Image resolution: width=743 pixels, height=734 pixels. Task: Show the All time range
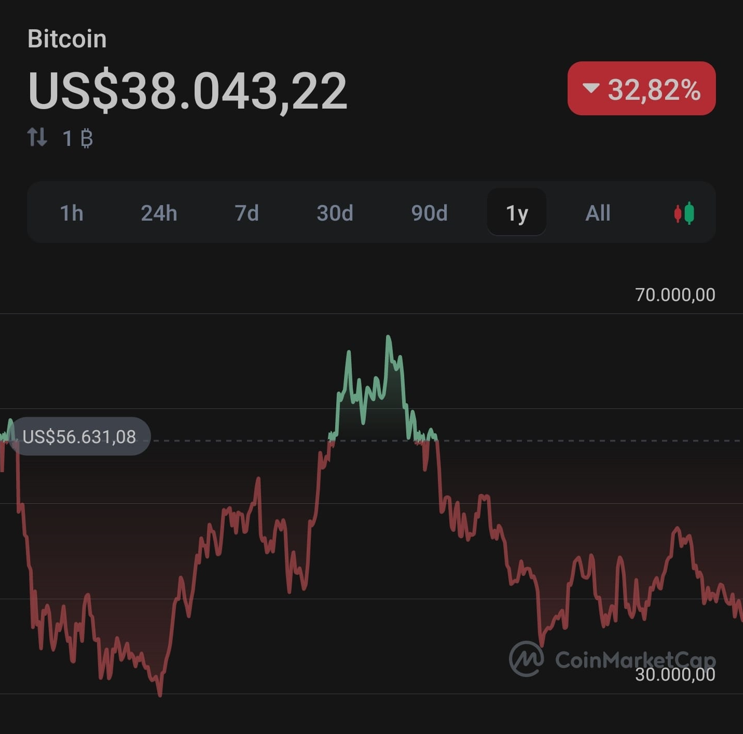[598, 213]
